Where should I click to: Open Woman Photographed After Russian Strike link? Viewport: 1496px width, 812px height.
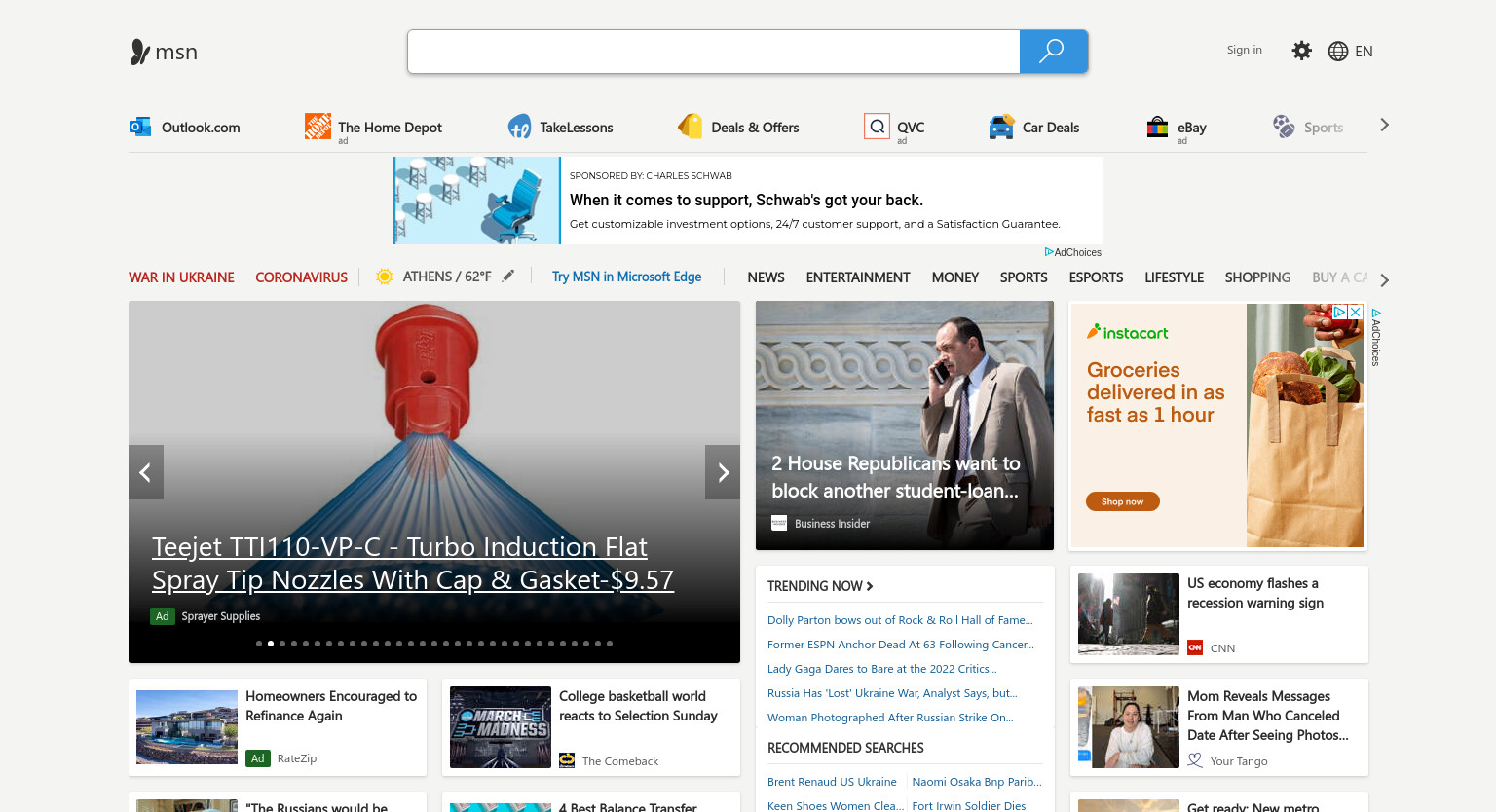(890, 718)
